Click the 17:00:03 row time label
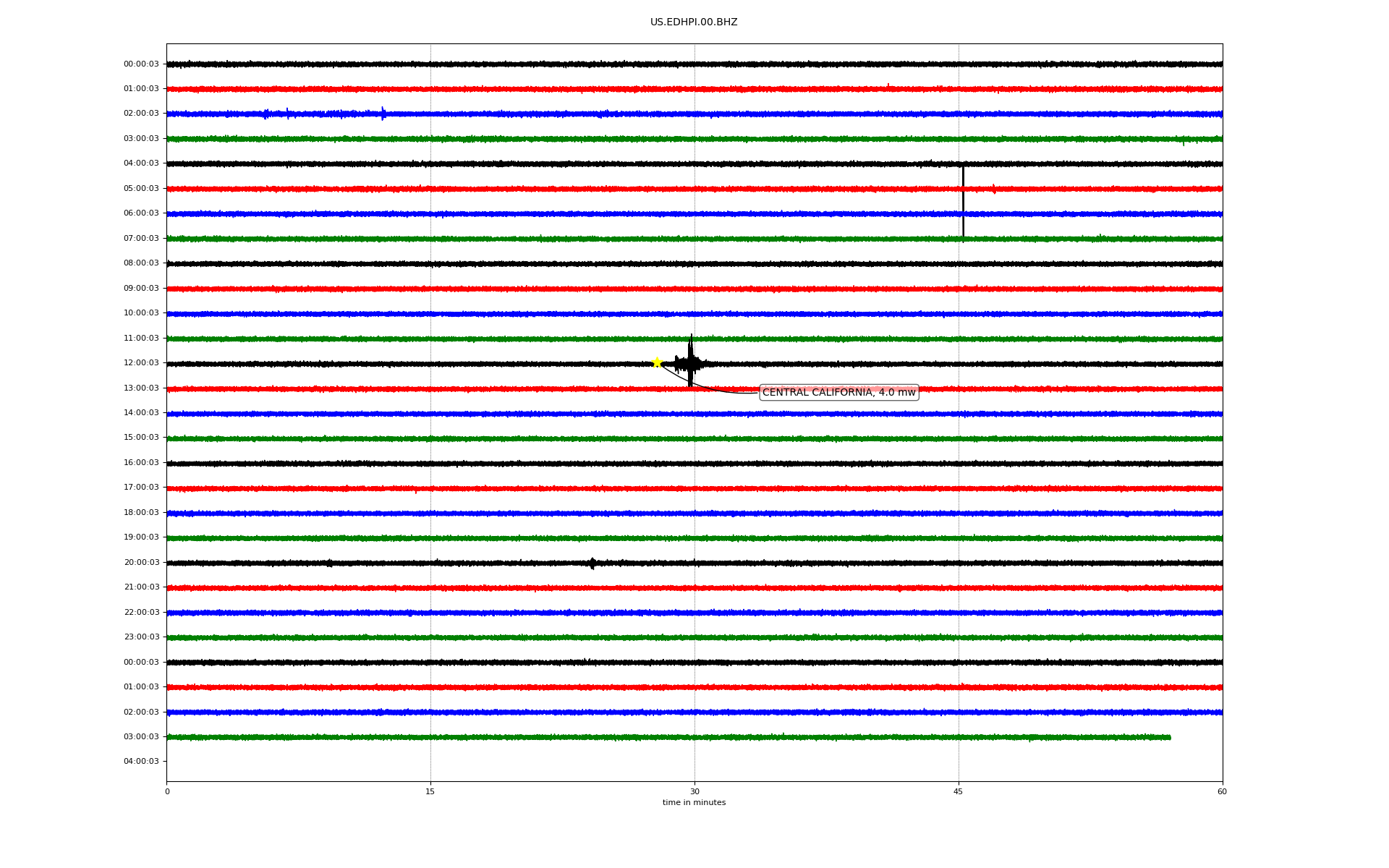The image size is (1389, 868). (x=141, y=487)
